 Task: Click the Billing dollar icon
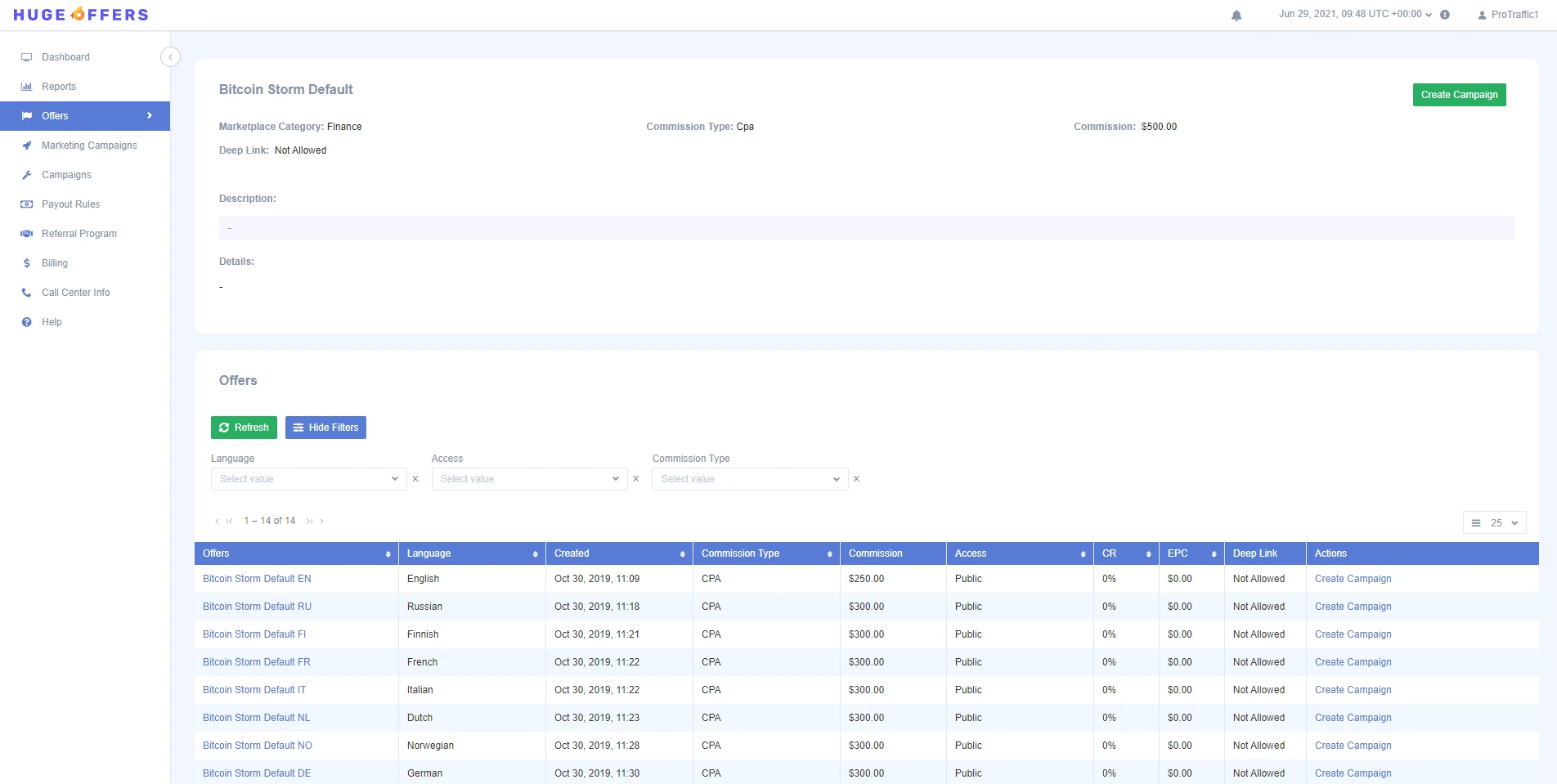26,263
